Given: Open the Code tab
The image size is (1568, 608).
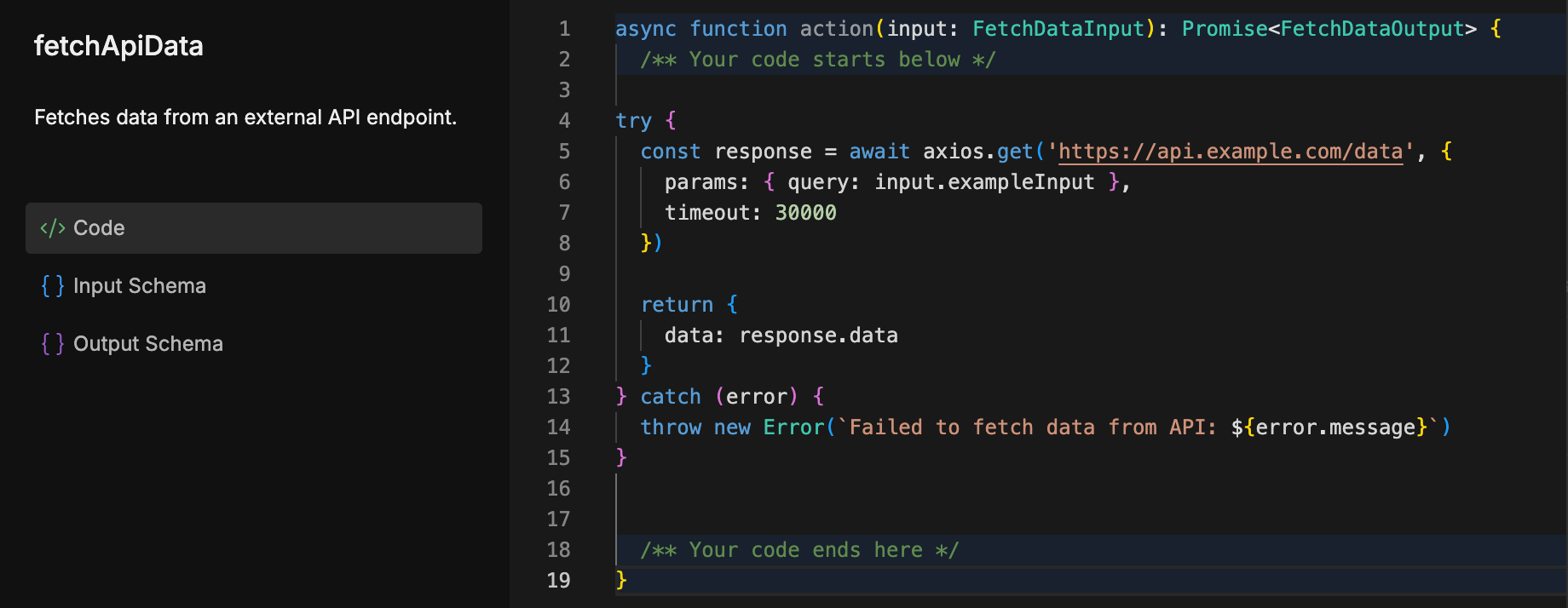Looking at the screenshot, I should pos(254,228).
